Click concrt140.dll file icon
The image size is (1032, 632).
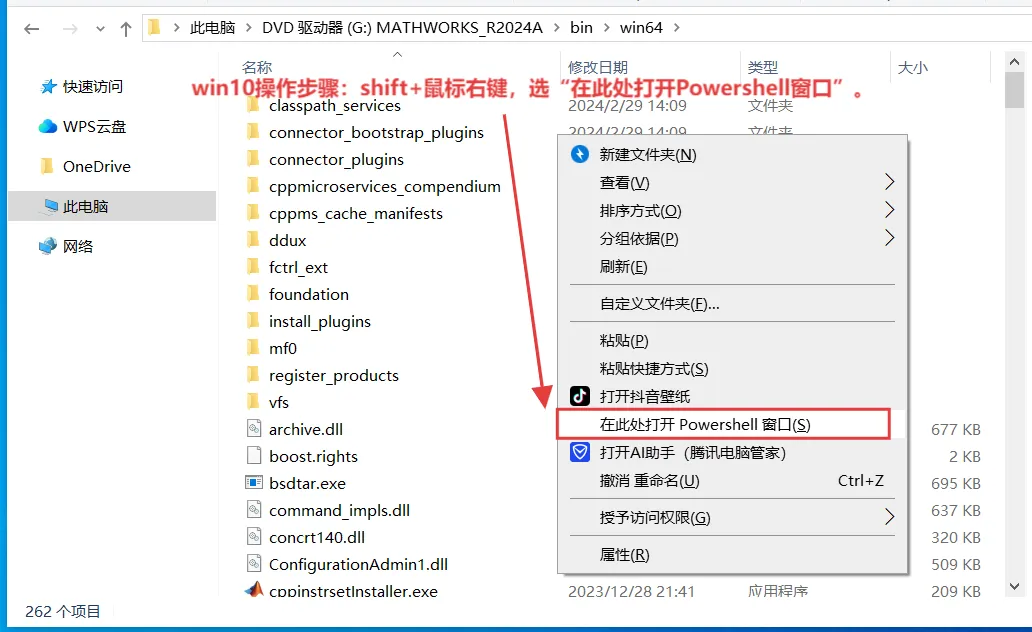(254, 537)
